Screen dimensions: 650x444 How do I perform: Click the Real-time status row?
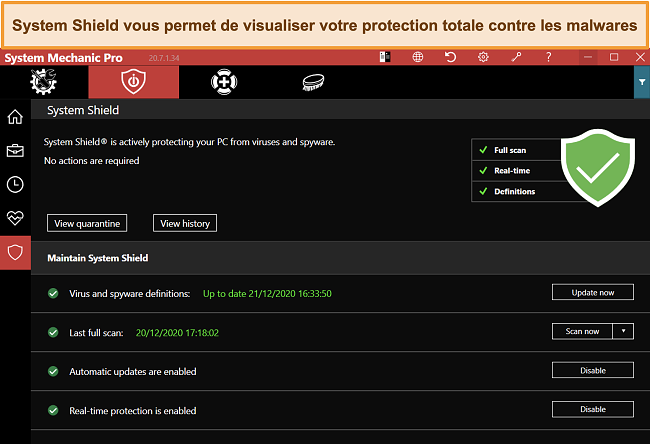click(517, 170)
